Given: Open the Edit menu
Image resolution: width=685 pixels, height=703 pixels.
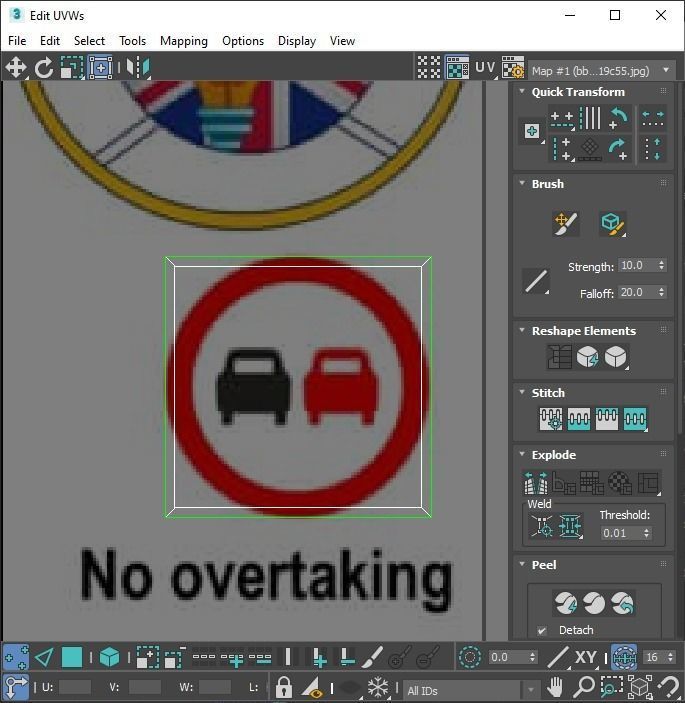Looking at the screenshot, I should click(x=50, y=41).
